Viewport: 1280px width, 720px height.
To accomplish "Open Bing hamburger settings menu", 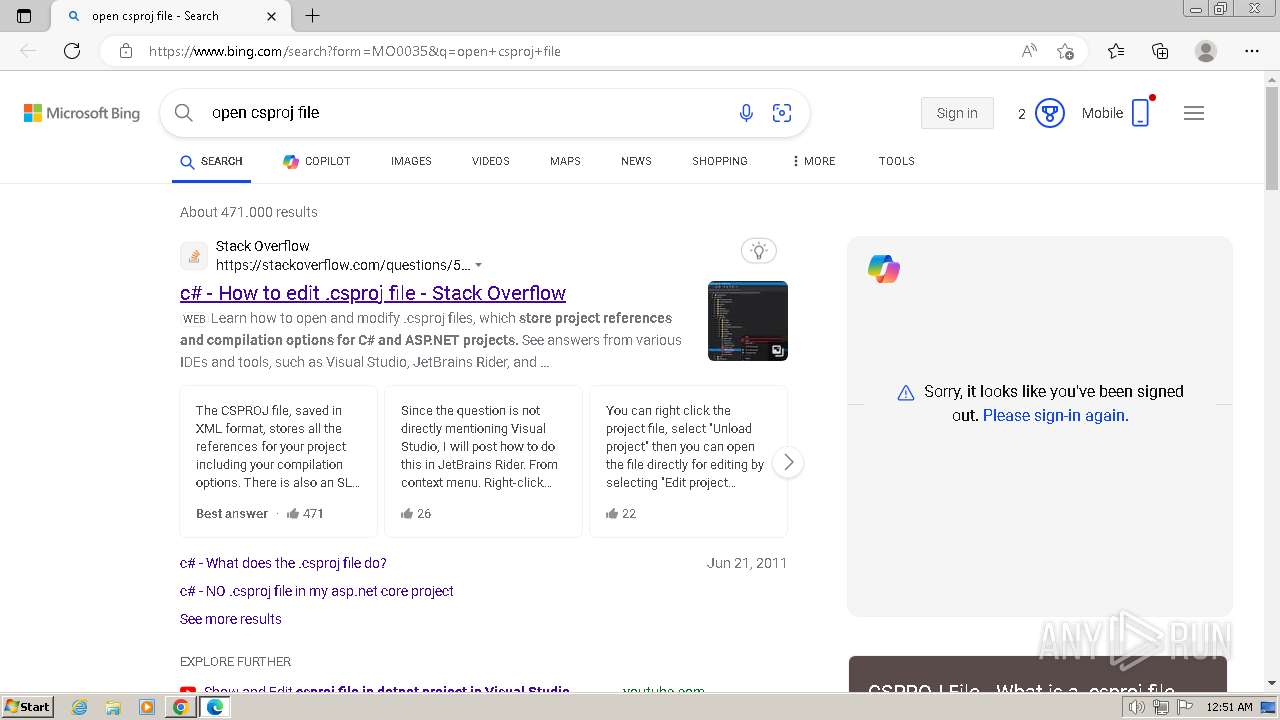I will click(1194, 113).
